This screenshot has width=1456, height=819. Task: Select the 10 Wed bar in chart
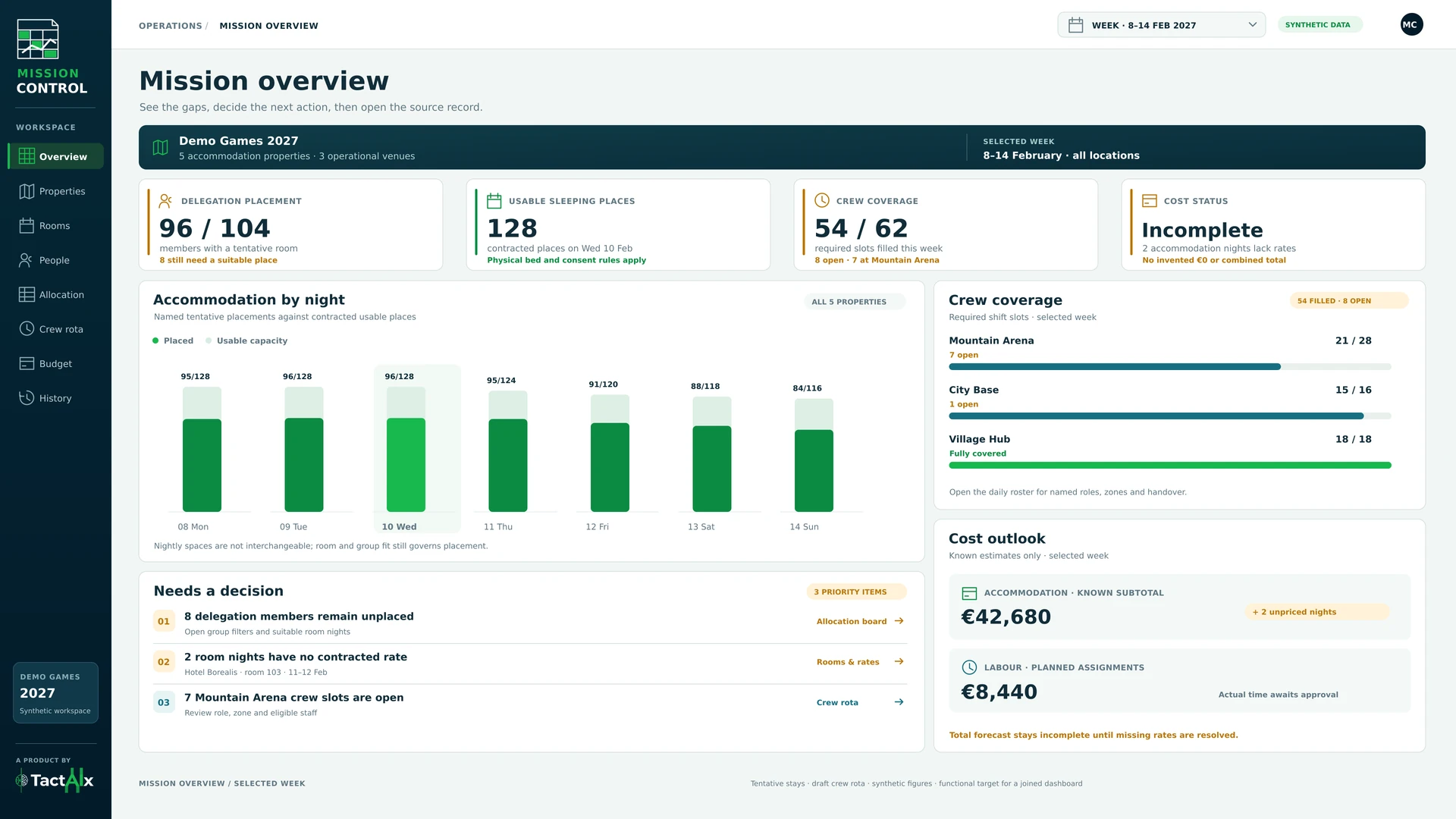click(x=406, y=464)
